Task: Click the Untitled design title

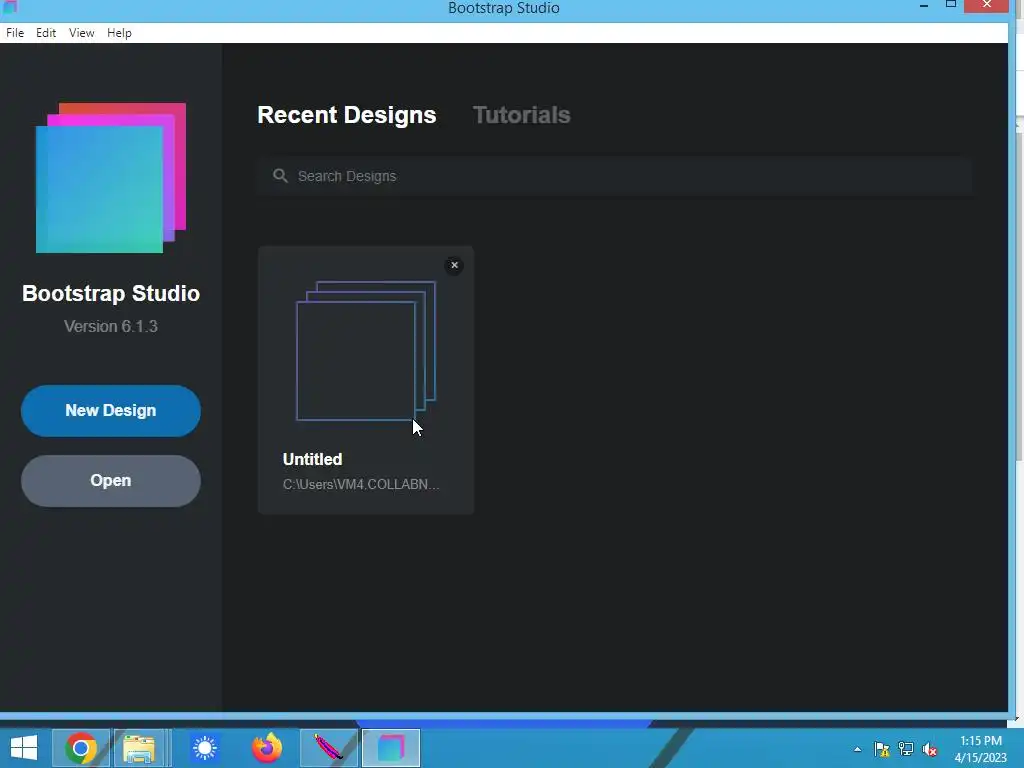Action: click(312, 459)
